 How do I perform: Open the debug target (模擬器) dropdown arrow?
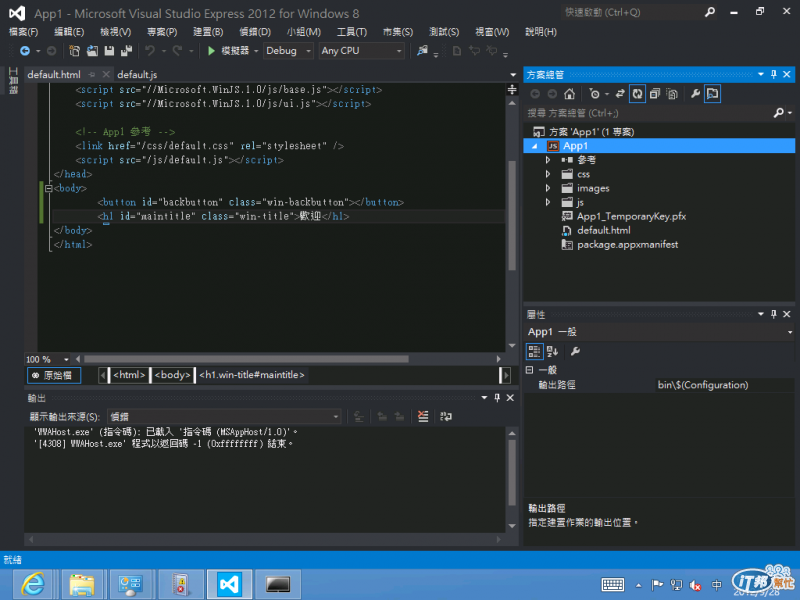pyautogui.click(x=256, y=51)
